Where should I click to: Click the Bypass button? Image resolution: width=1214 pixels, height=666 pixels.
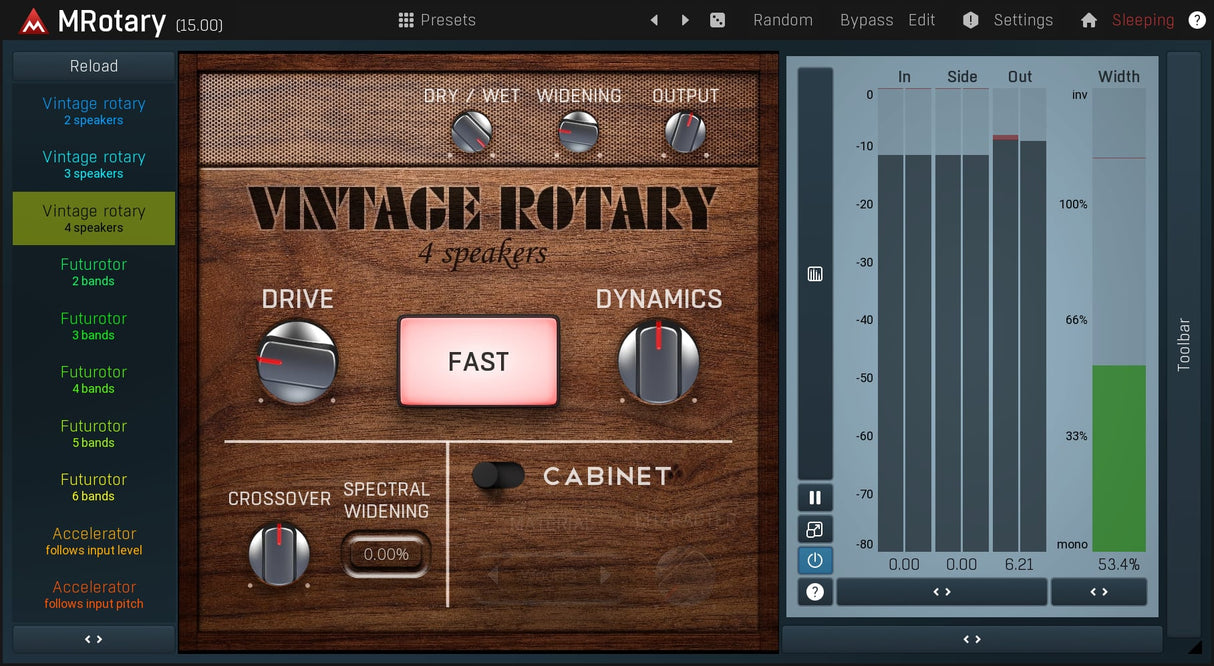(866, 20)
